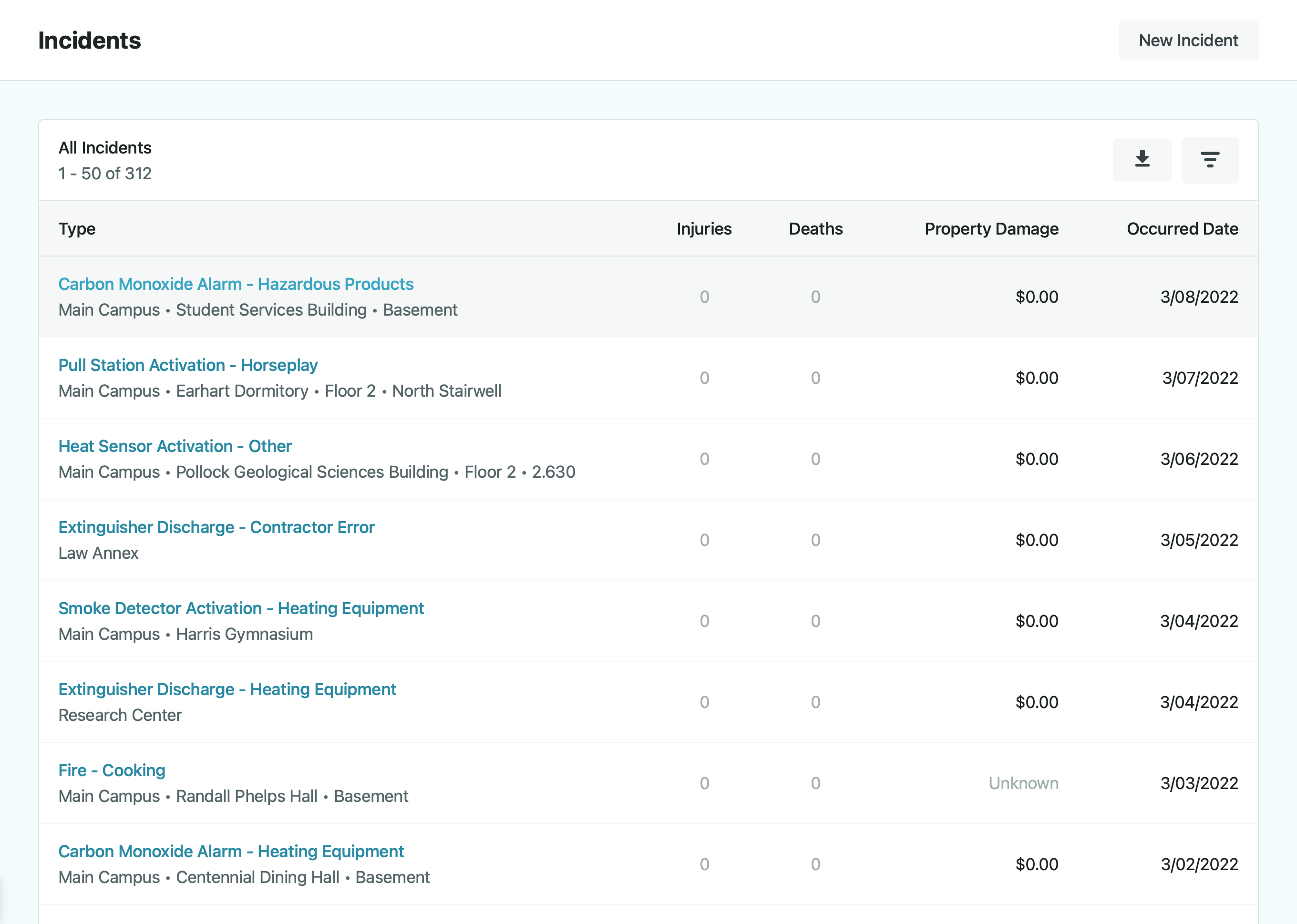
Task: Open the Carbon Monoxide Alarm - Hazardous Products incident
Action: [236, 284]
